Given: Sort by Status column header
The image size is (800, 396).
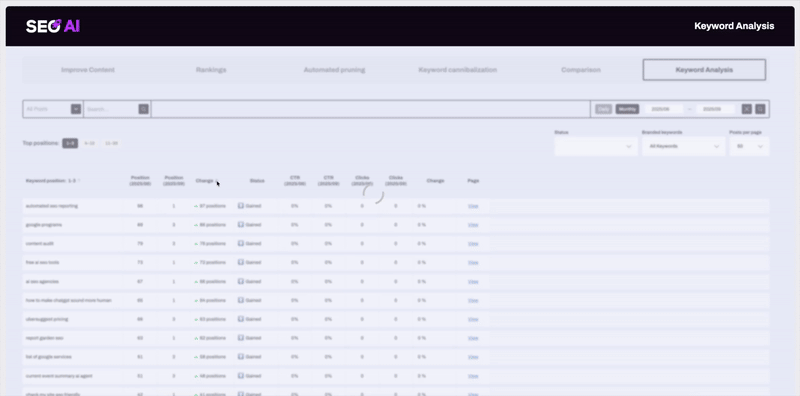Looking at the screenshot, I should pyautogui.click(x=257, y=181).
